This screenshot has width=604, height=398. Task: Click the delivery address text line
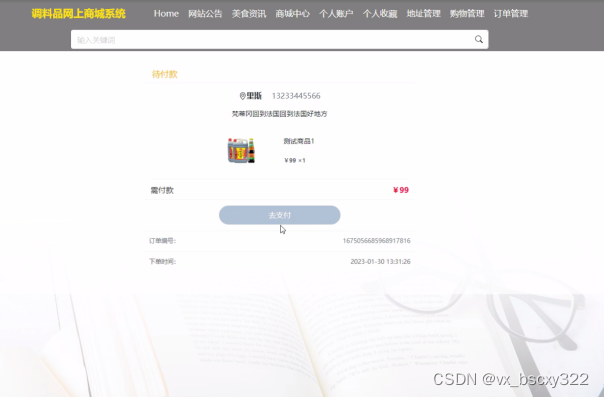(279, 114)
